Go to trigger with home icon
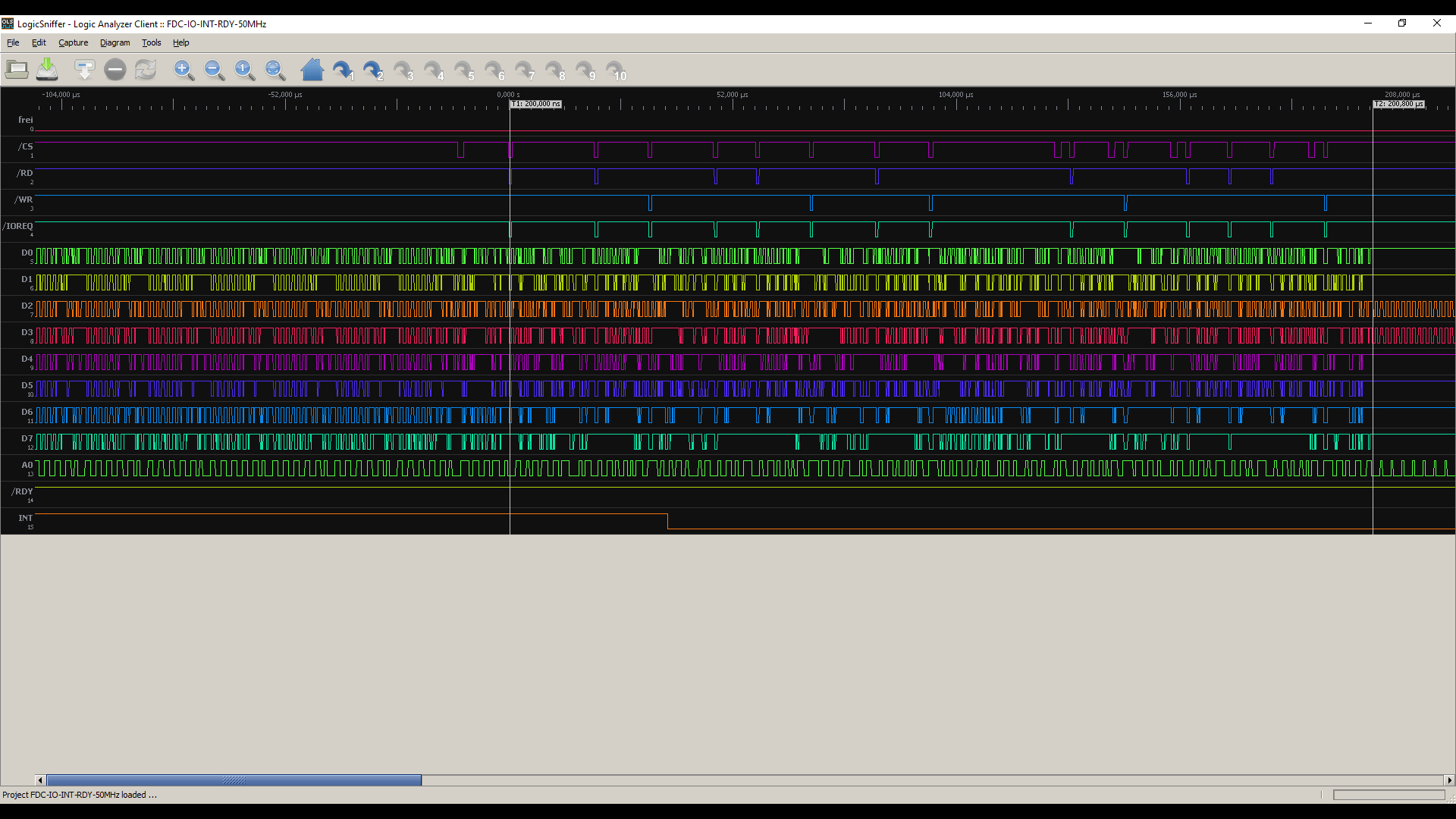The height and width of the screenshot is (819, 1456). pos(312,70)
